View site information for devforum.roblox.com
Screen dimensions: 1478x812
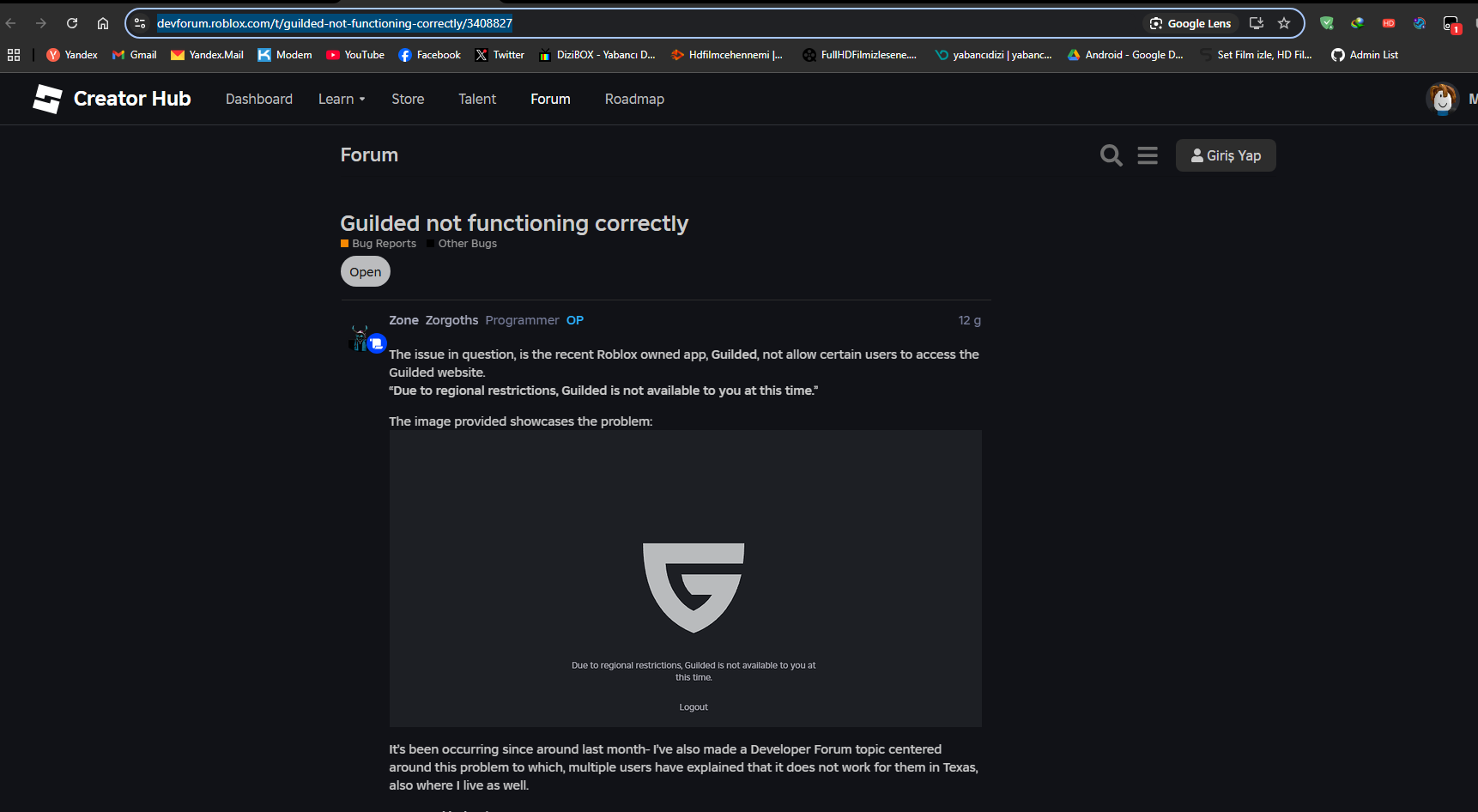tap(141, 23)
